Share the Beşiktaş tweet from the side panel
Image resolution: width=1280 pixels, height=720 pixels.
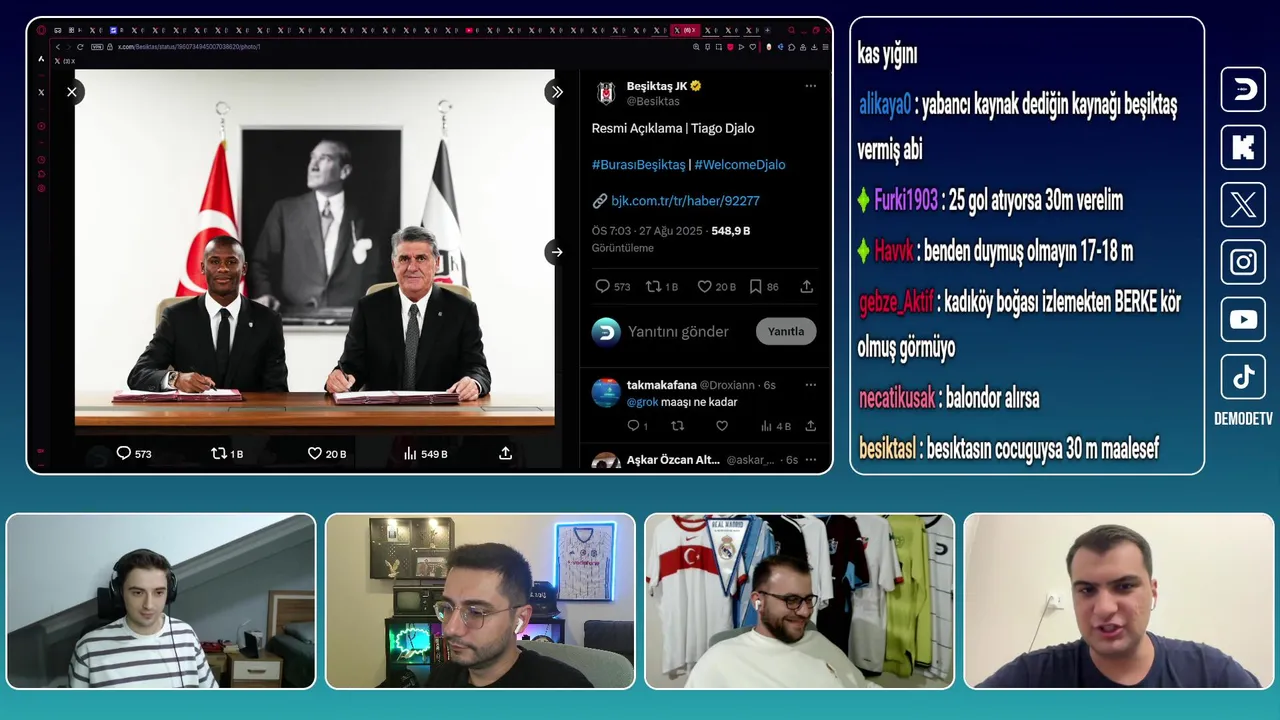click(x=807, y=286)
